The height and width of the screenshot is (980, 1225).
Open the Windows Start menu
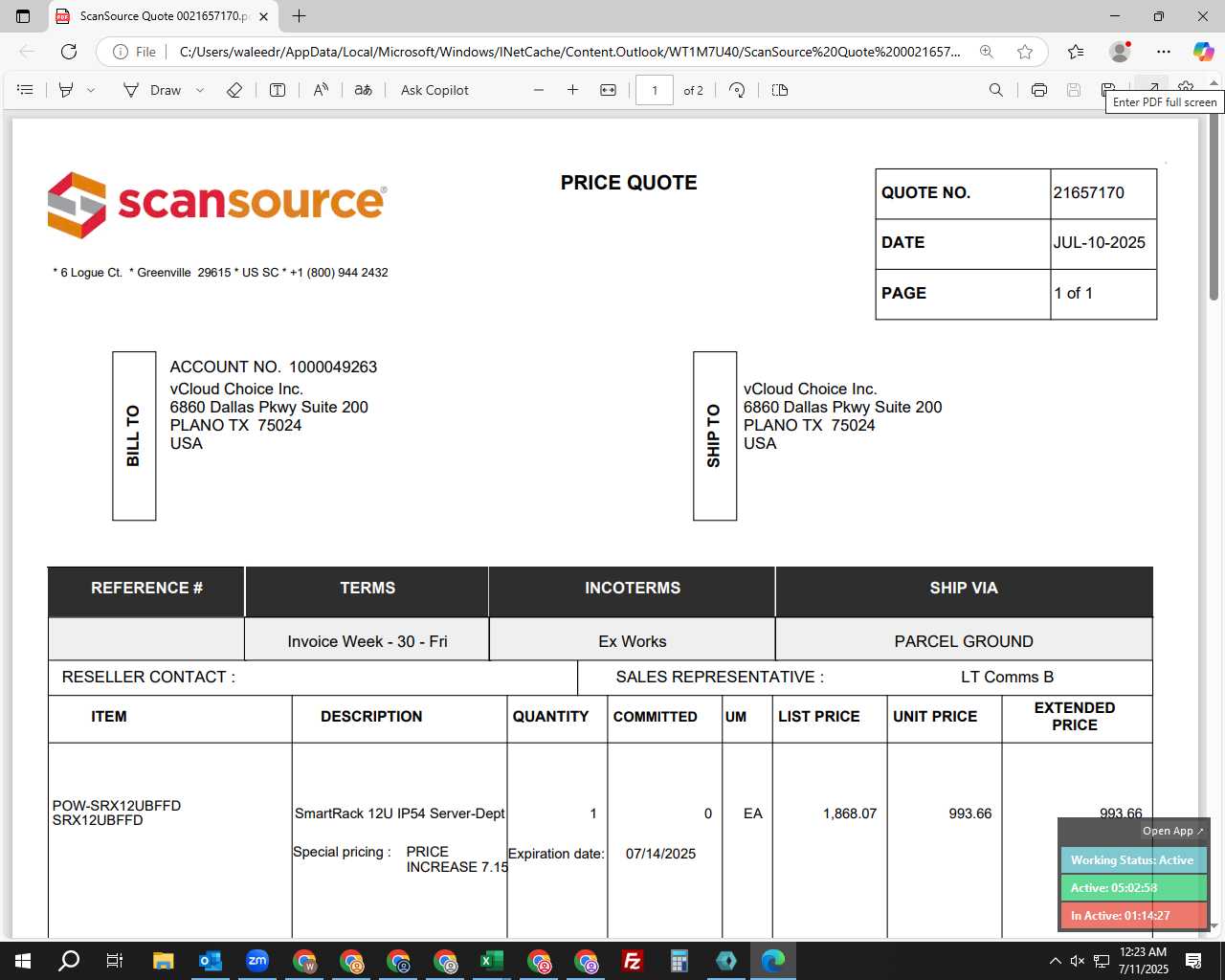pos(23,961)
